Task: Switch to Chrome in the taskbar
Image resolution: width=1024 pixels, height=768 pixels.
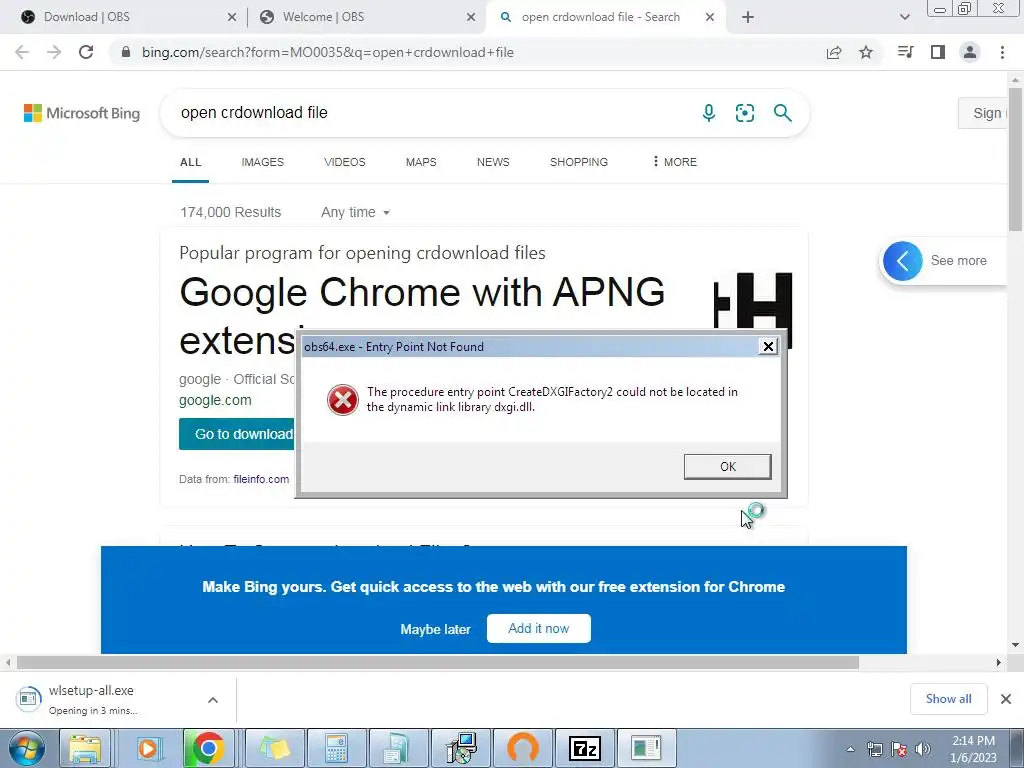Action: [x=208, y=748]
